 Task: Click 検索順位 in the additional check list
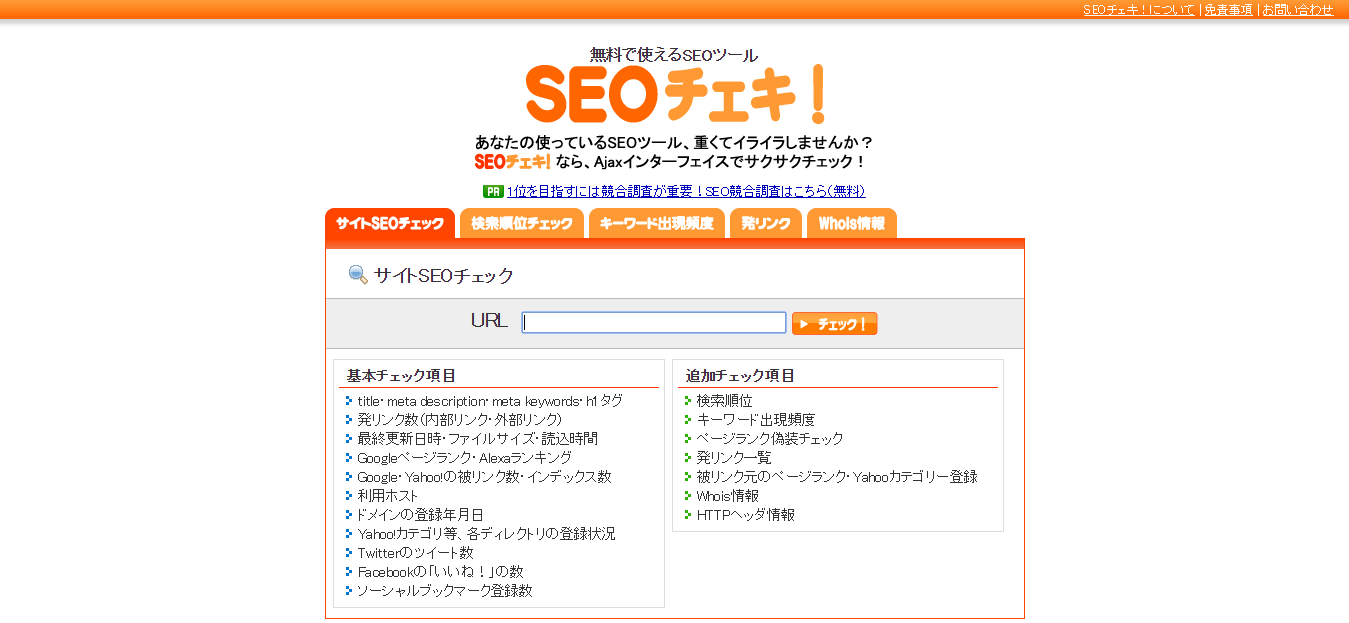pyautogui.click(x=724, y=401)
